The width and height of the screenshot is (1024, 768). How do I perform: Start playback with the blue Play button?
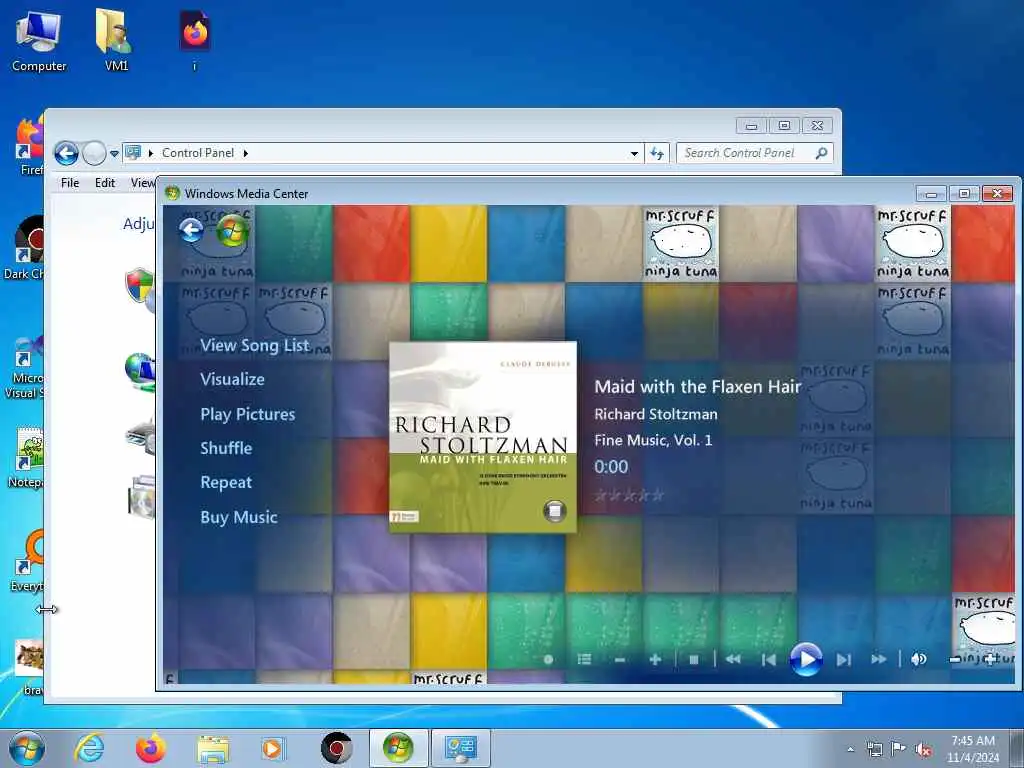805,660
